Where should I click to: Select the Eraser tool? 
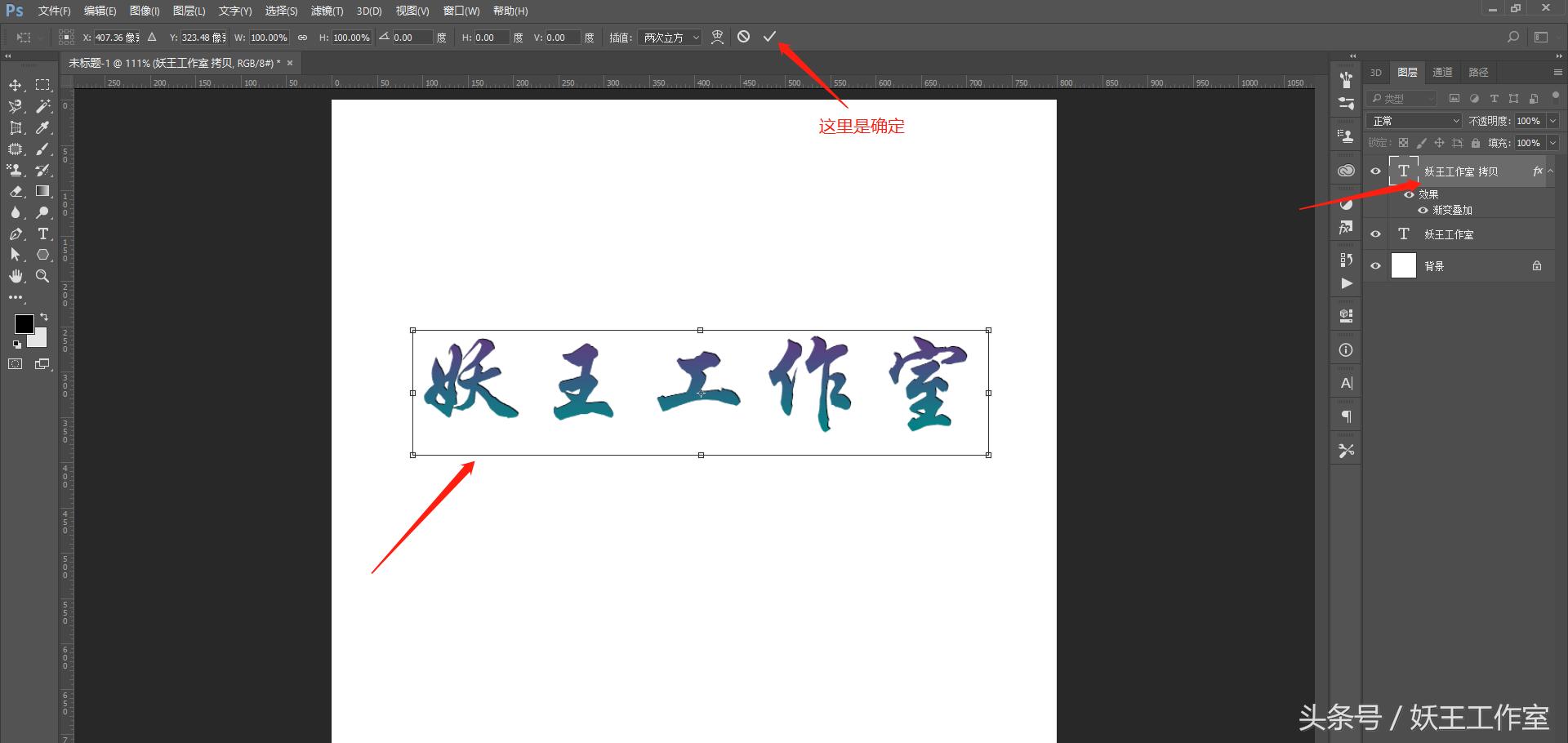click(x=15, y=192)
